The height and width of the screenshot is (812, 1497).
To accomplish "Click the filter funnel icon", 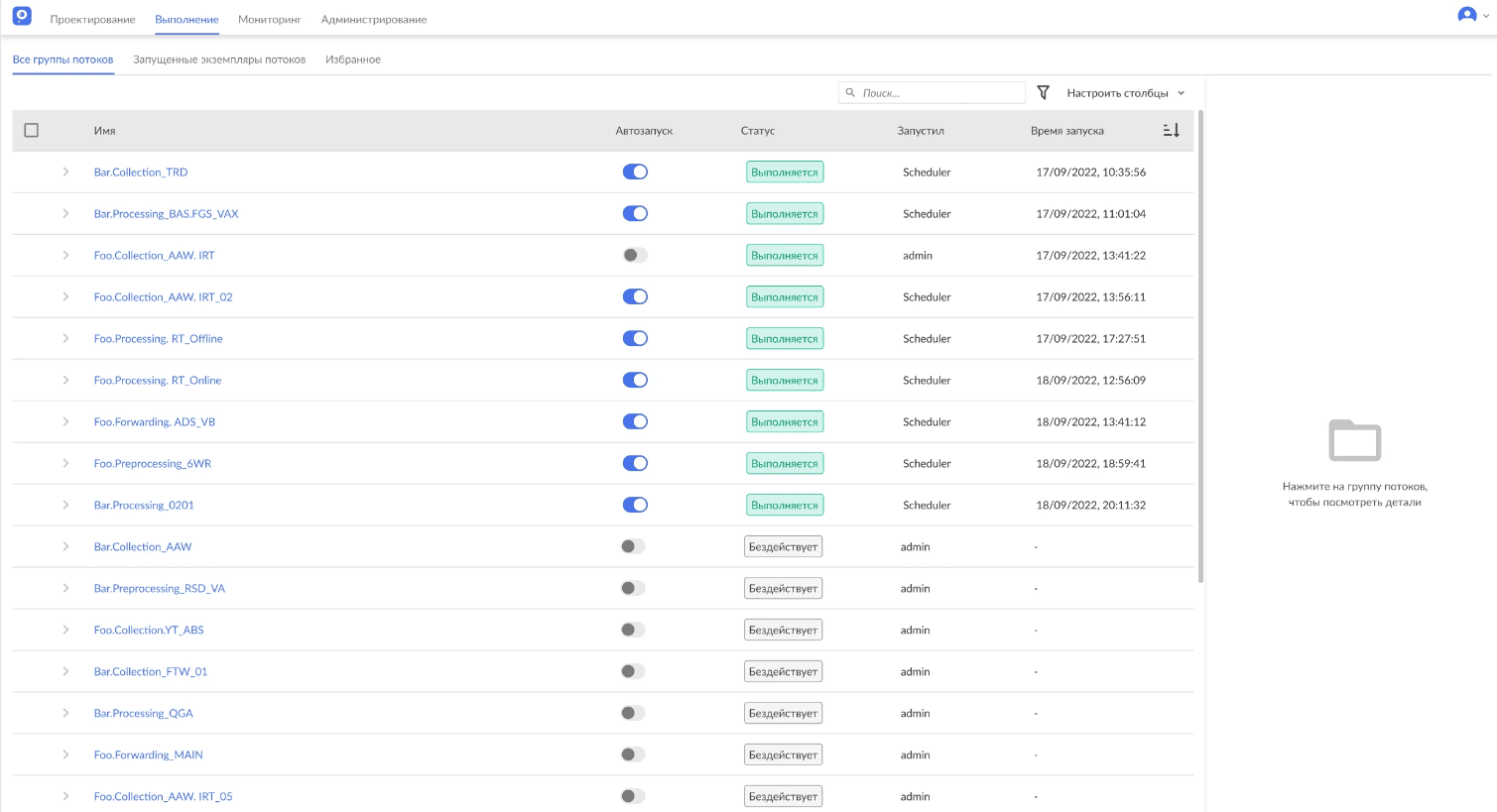I will point(1043,92).
